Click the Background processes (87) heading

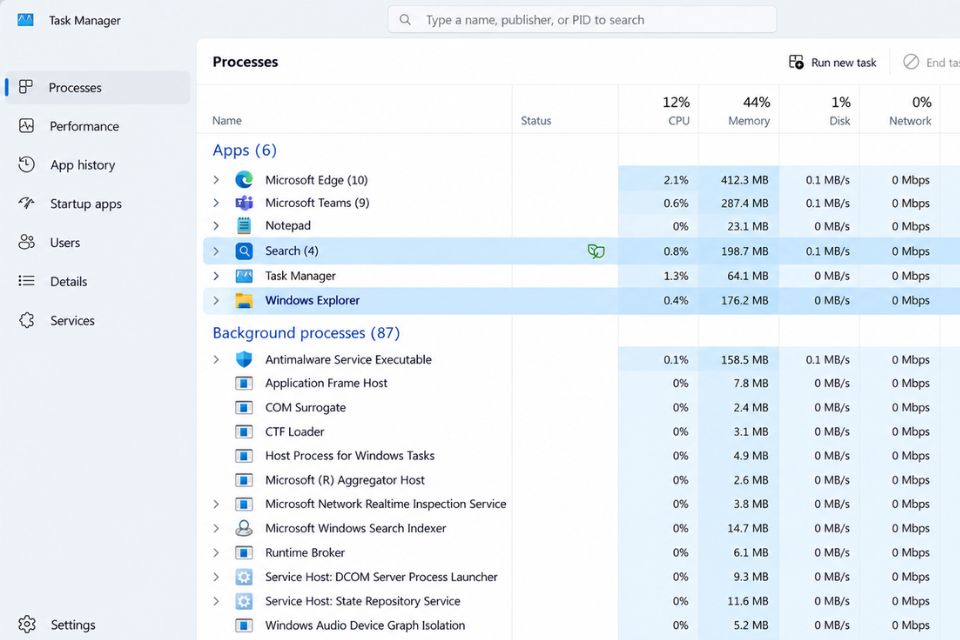click(306, 333)
